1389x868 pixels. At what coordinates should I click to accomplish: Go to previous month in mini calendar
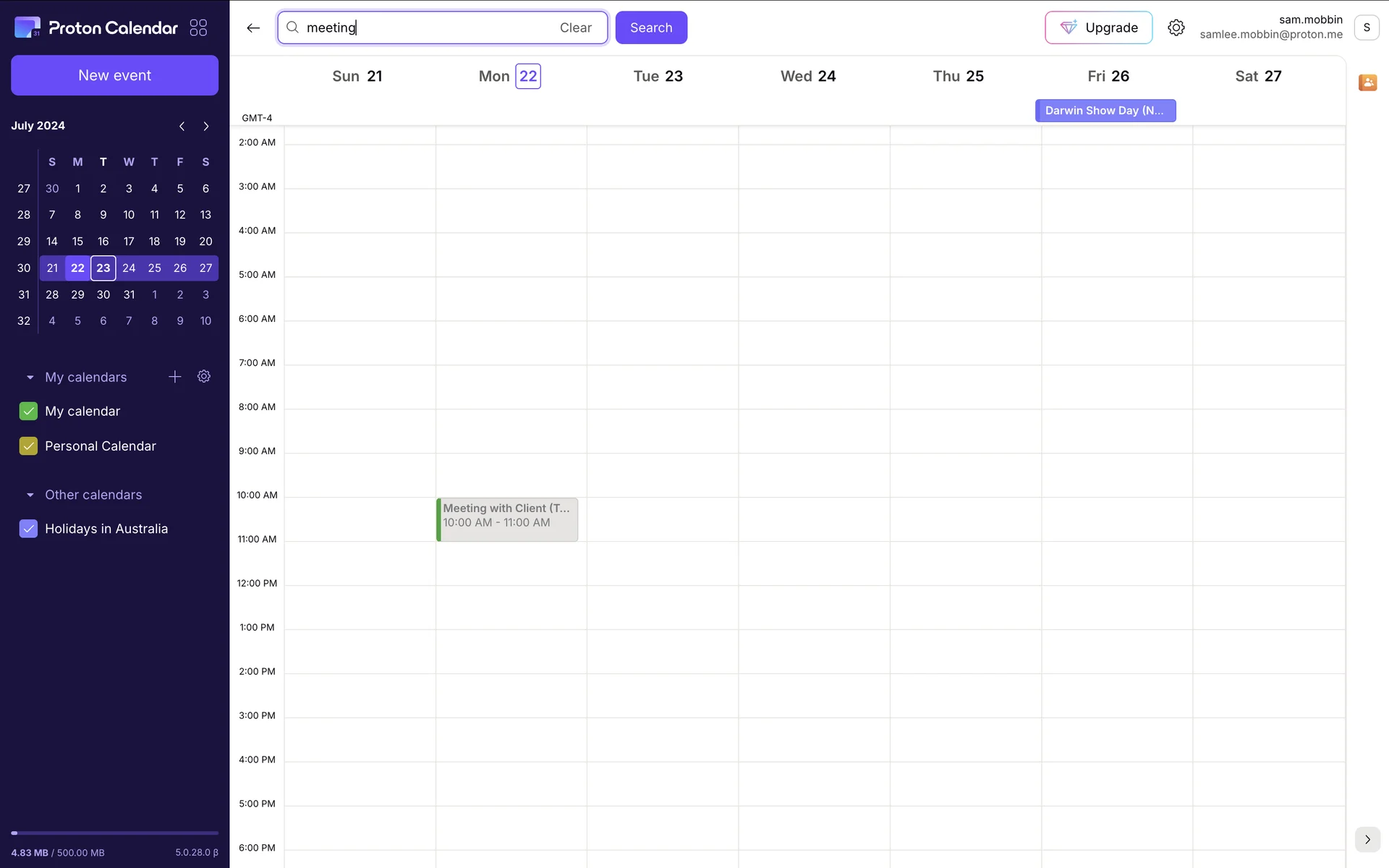pos(182,126)
